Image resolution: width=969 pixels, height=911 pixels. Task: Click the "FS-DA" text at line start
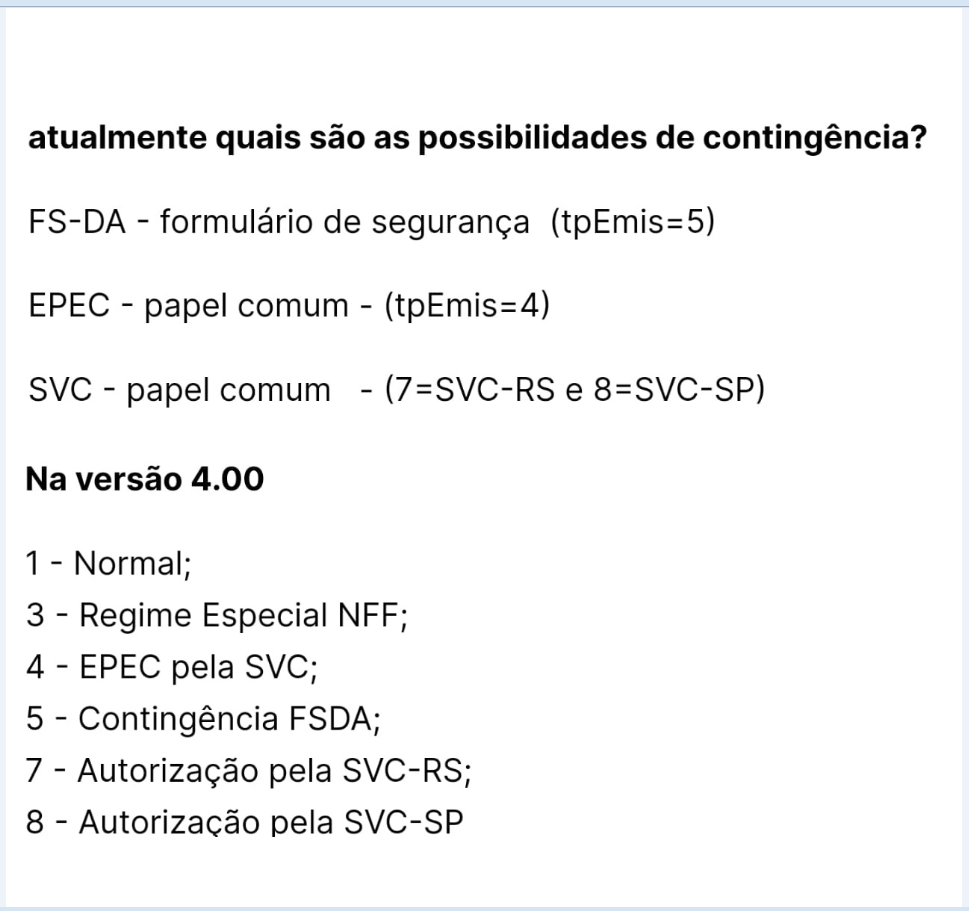(x=76, y=222)
